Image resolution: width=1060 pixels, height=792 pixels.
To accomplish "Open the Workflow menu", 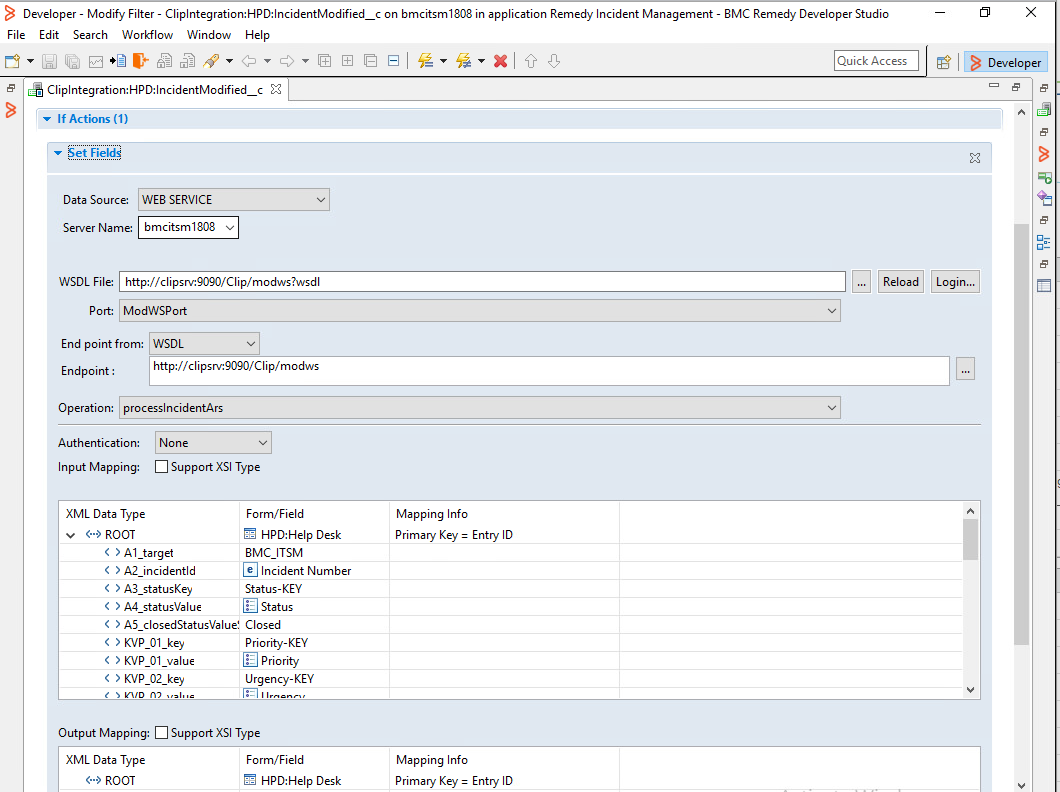I will 147,35.
